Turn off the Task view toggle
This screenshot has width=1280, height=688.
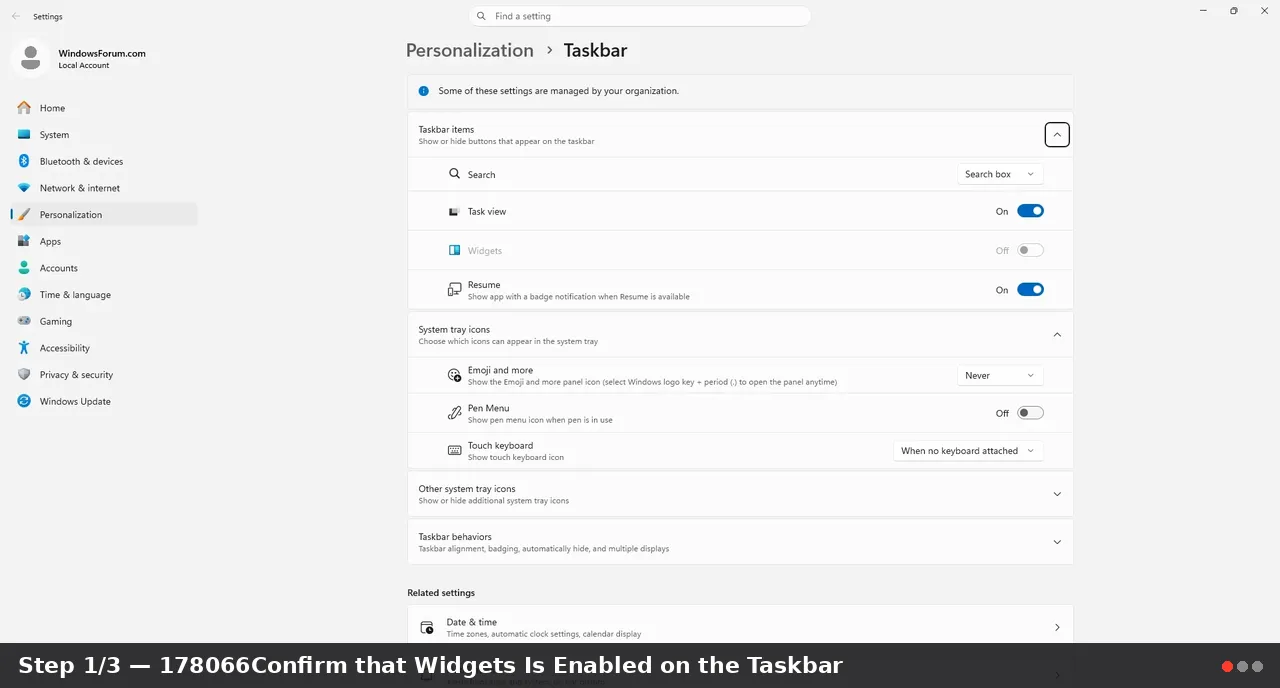(1030, 211)
